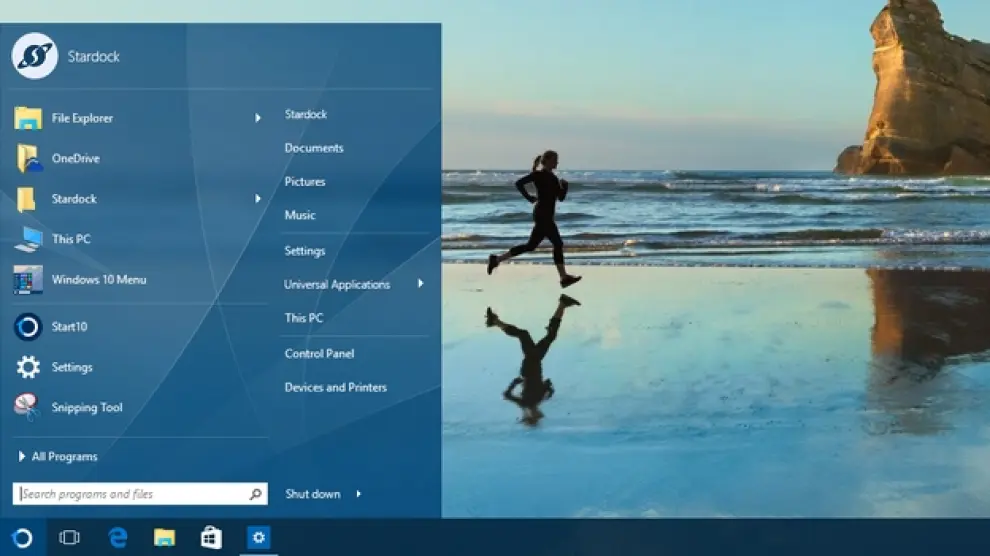This screenshot has width=990, height=556.
Task: Open the Store app on taskbar
Action: coord(211,538)
